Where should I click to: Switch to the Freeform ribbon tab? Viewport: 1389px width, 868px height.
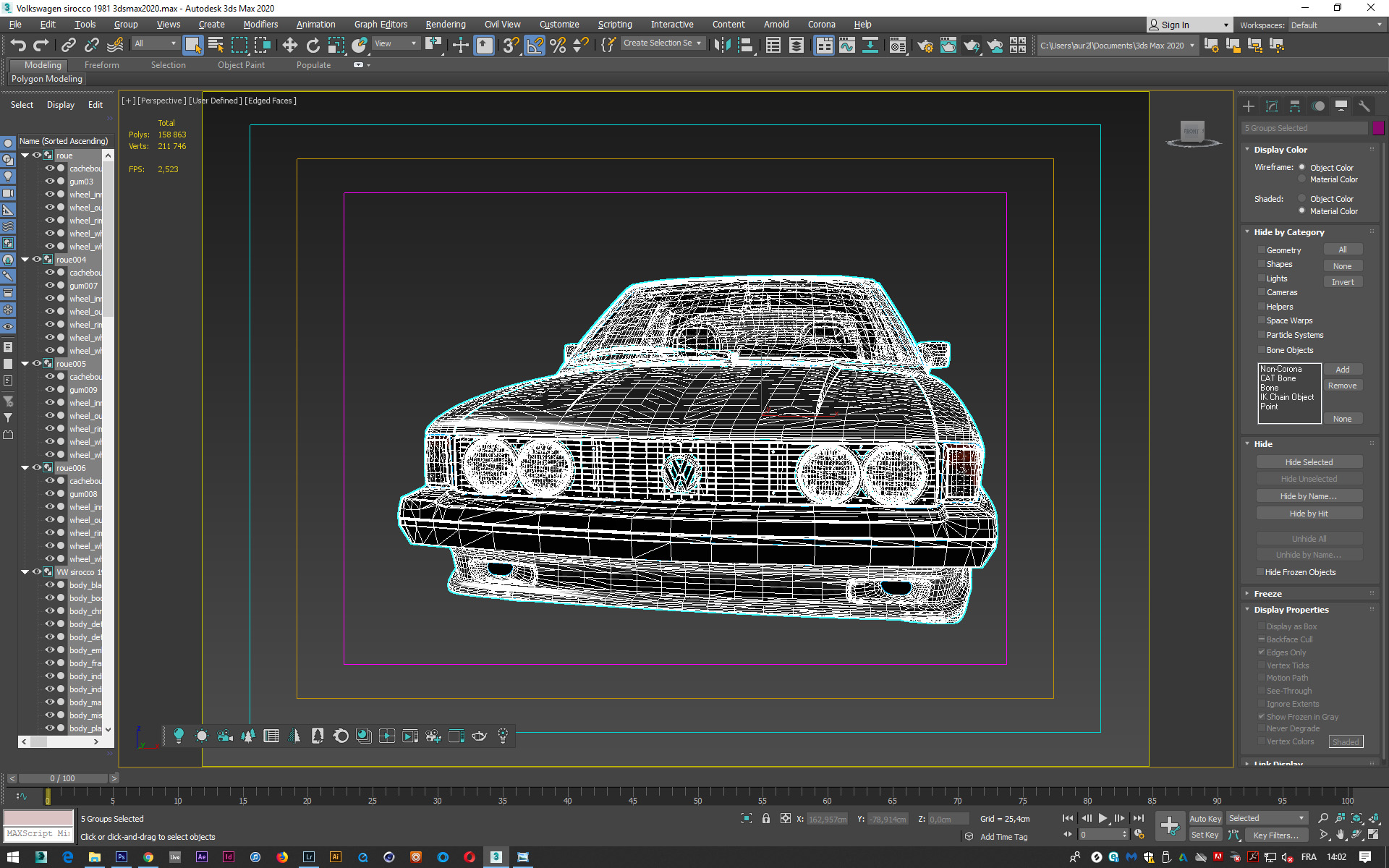coord(101,65)
